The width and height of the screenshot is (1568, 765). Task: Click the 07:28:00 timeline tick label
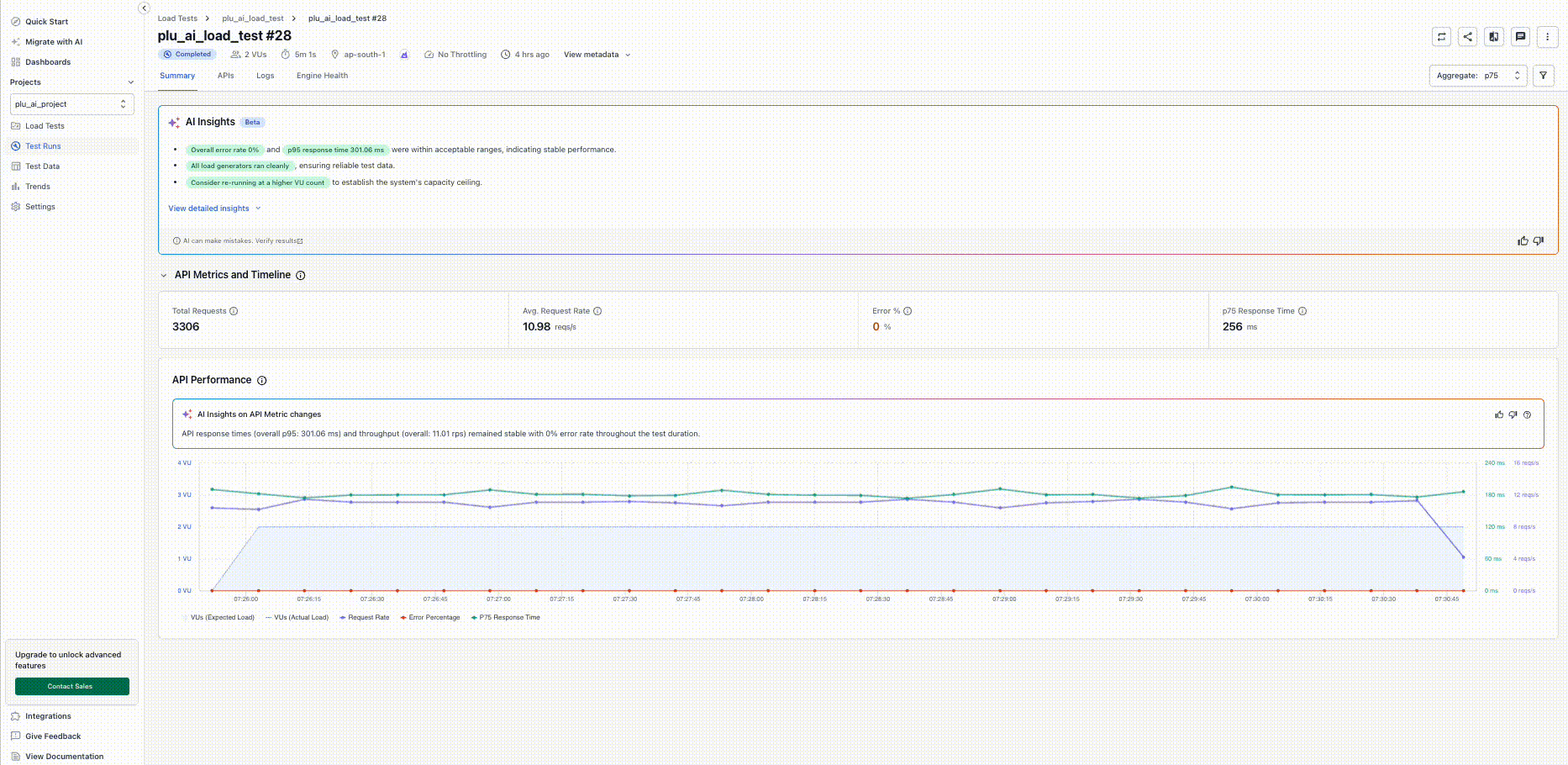751,599
